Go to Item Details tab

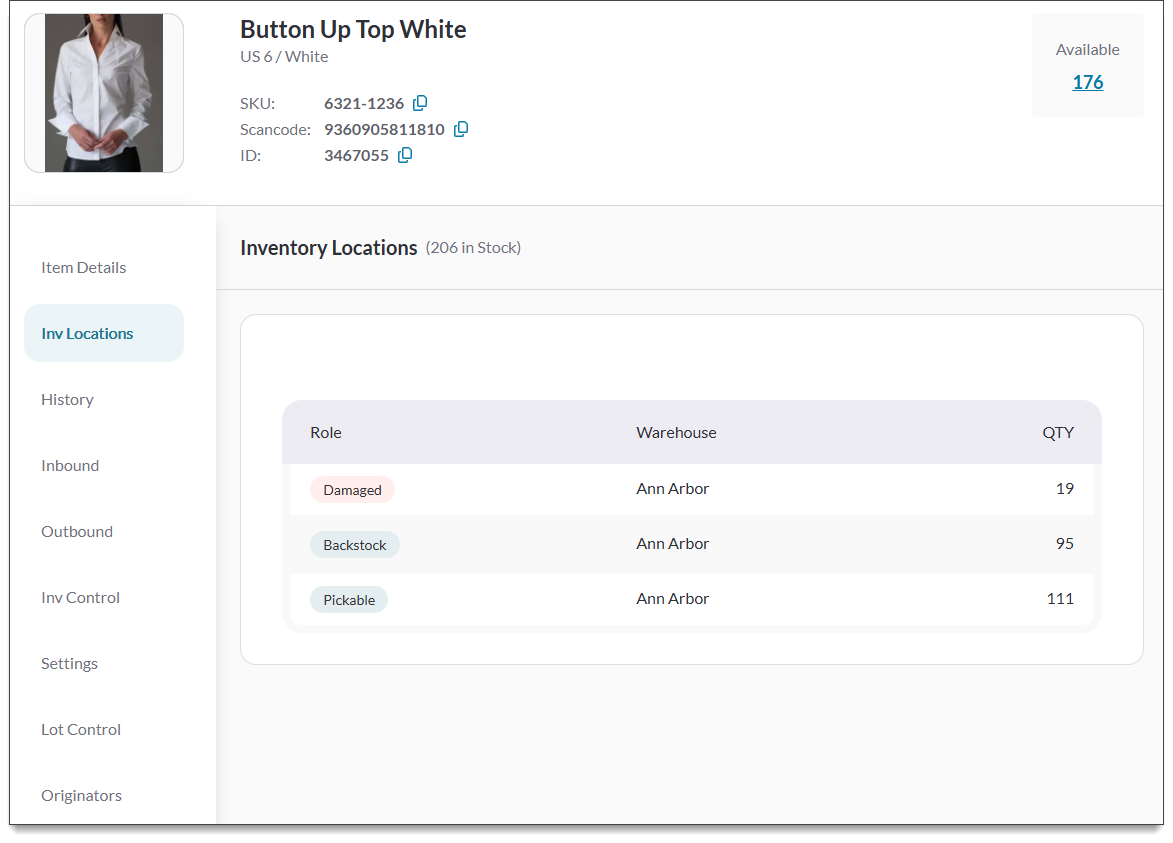click(84, 267)
